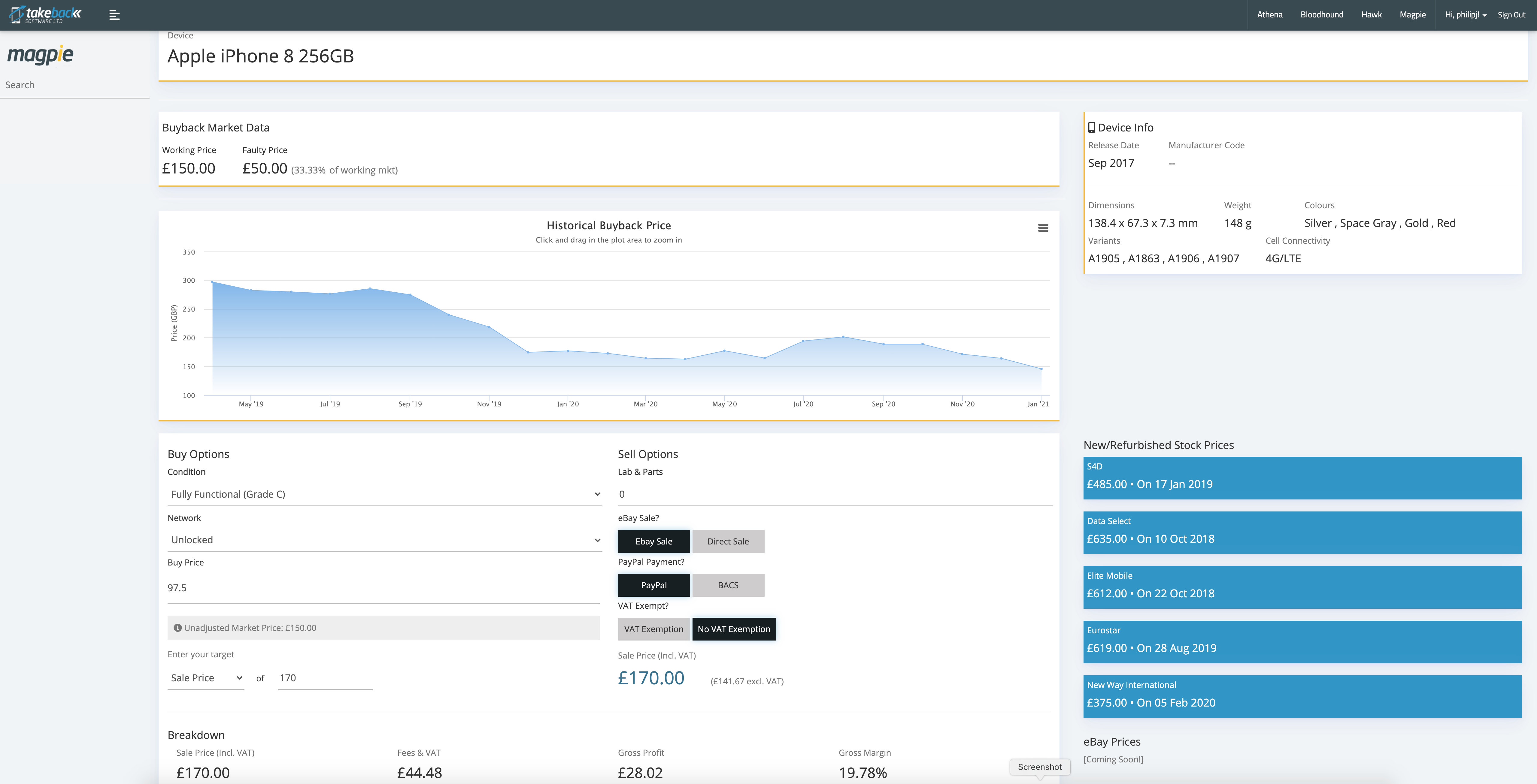
Task: Click the Jan '20 x-axis label
Action: tap(567, 404)
